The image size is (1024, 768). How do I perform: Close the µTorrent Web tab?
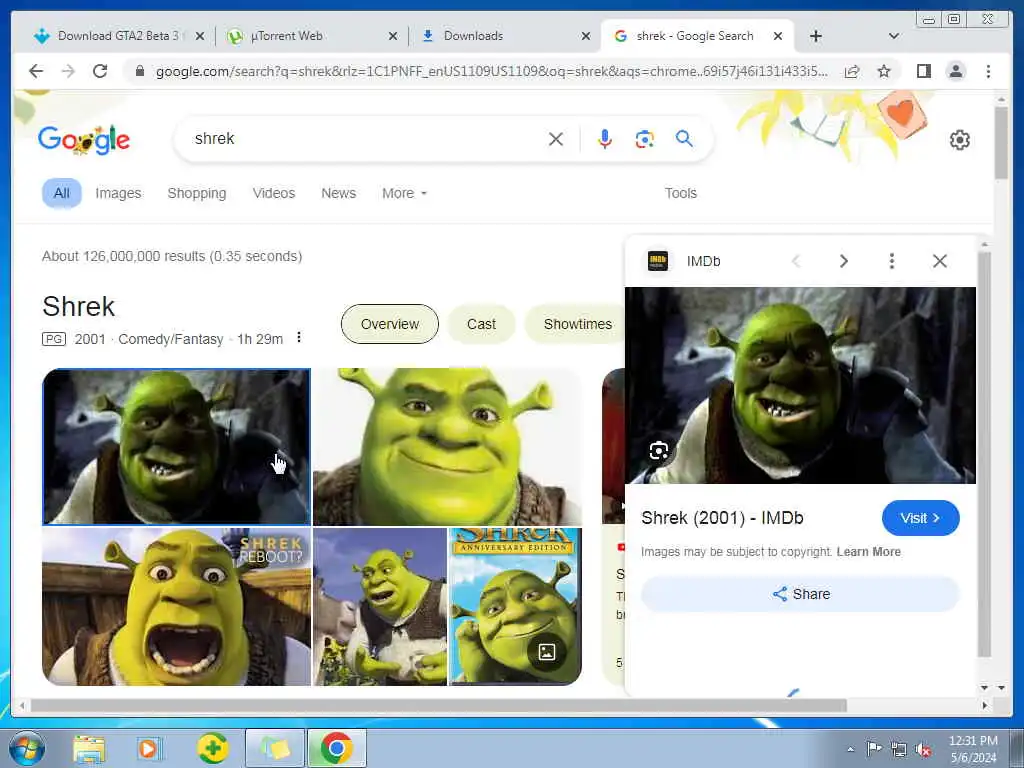[392, 36]
